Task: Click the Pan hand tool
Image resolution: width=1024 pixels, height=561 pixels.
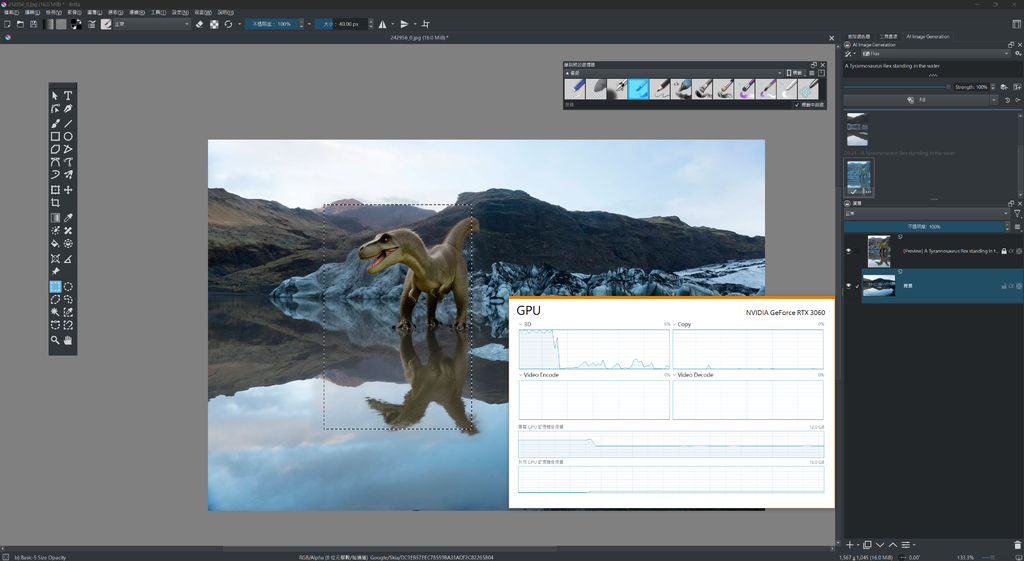Action: click(x=68, y=340)
